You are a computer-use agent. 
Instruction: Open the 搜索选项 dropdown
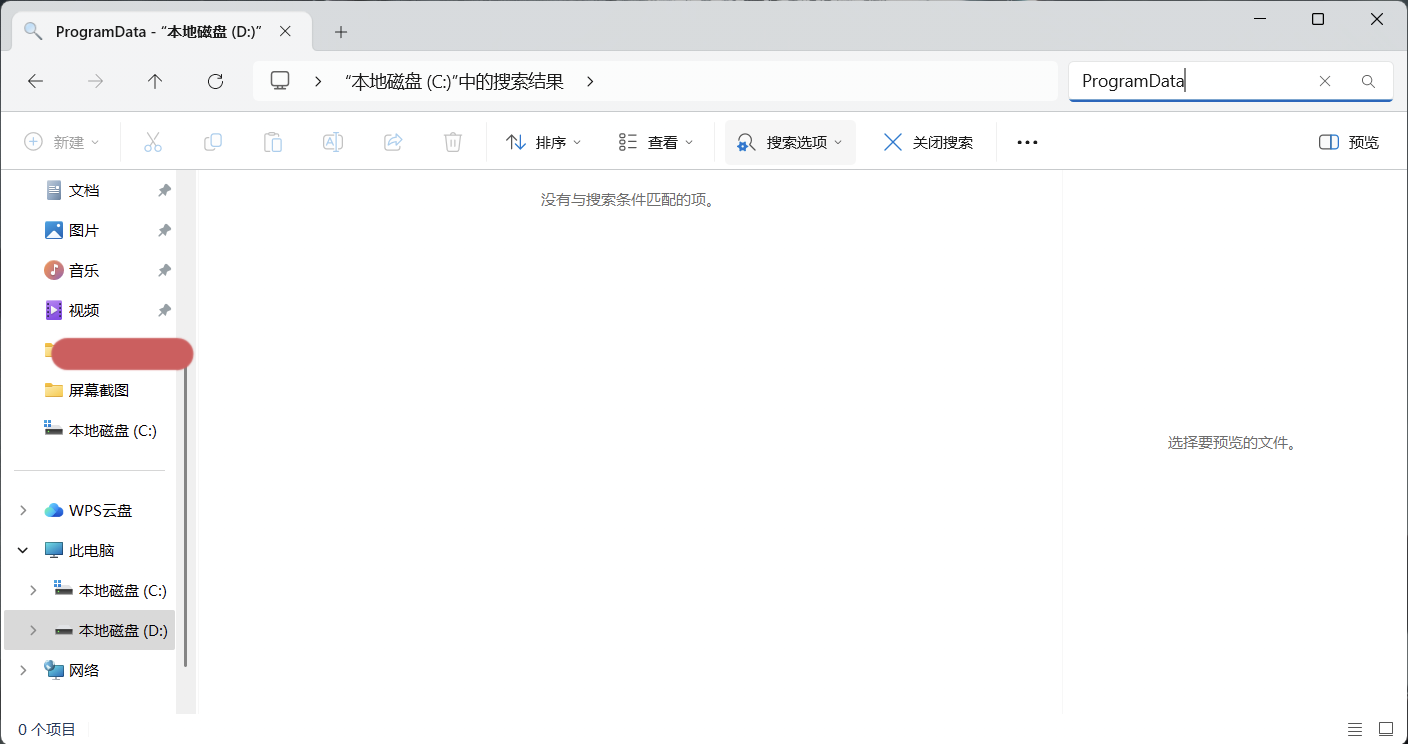click(790, 142)
